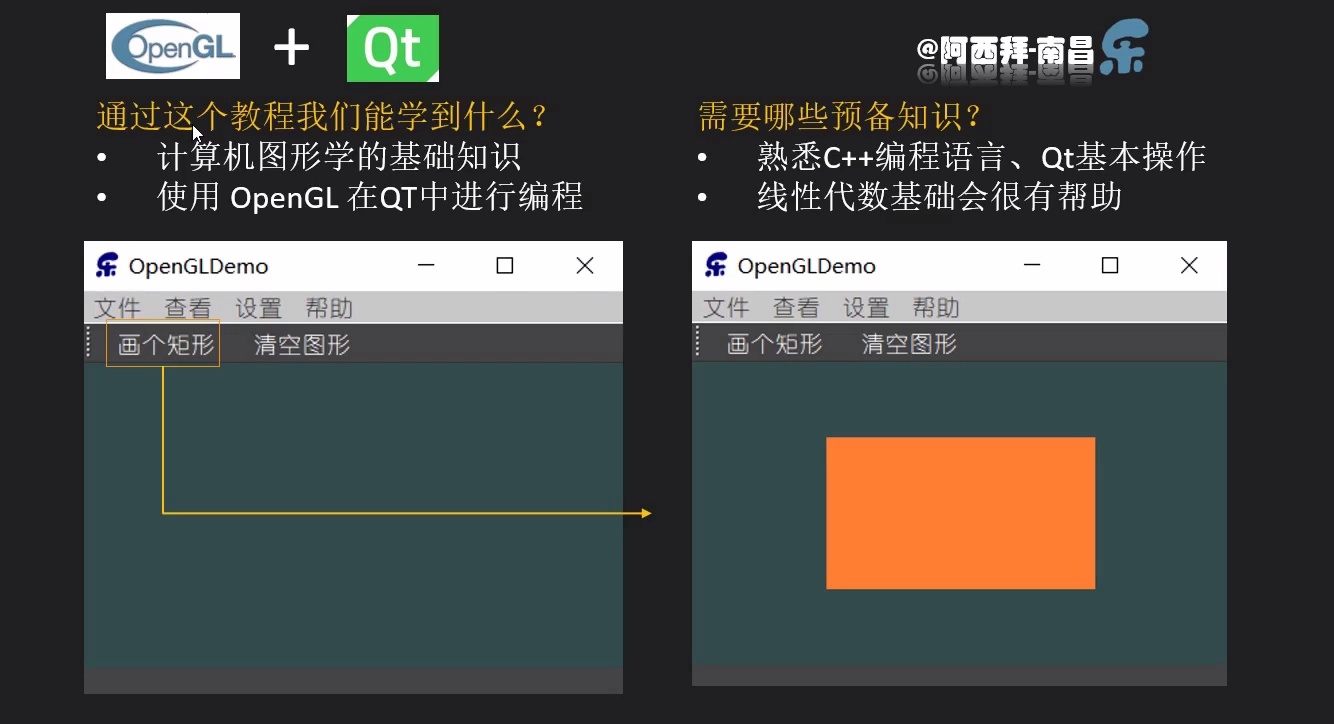Click the orange rectangle in the right canvas

tap(960, 512)
